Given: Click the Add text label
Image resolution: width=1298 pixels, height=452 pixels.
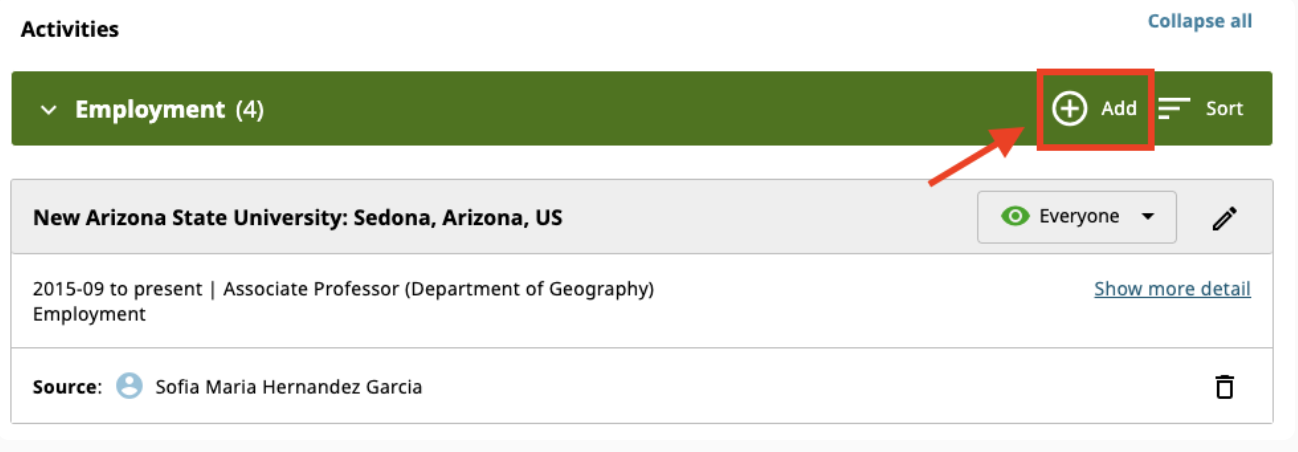Looking at the screenshot, I should (x=1119, y=109).
